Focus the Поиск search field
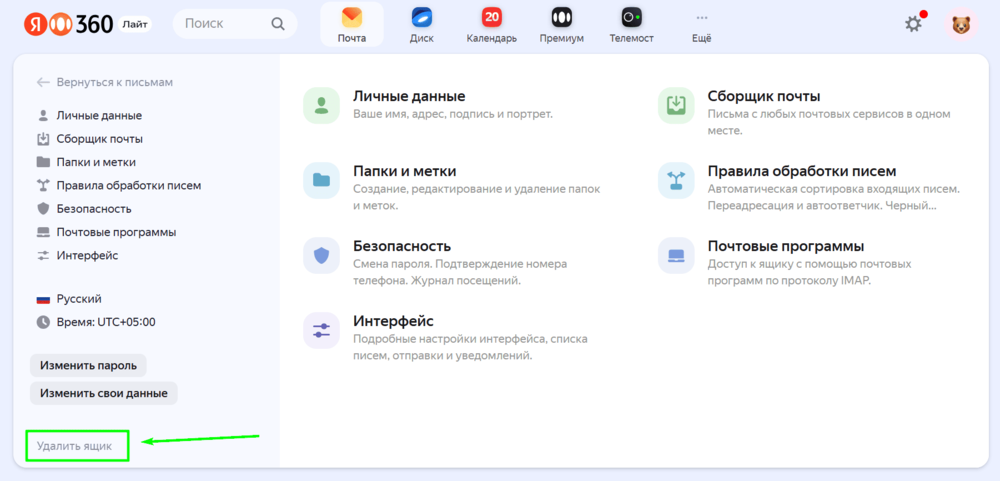The width and height of the screenshot is (1000, 481). coord(235,24)
